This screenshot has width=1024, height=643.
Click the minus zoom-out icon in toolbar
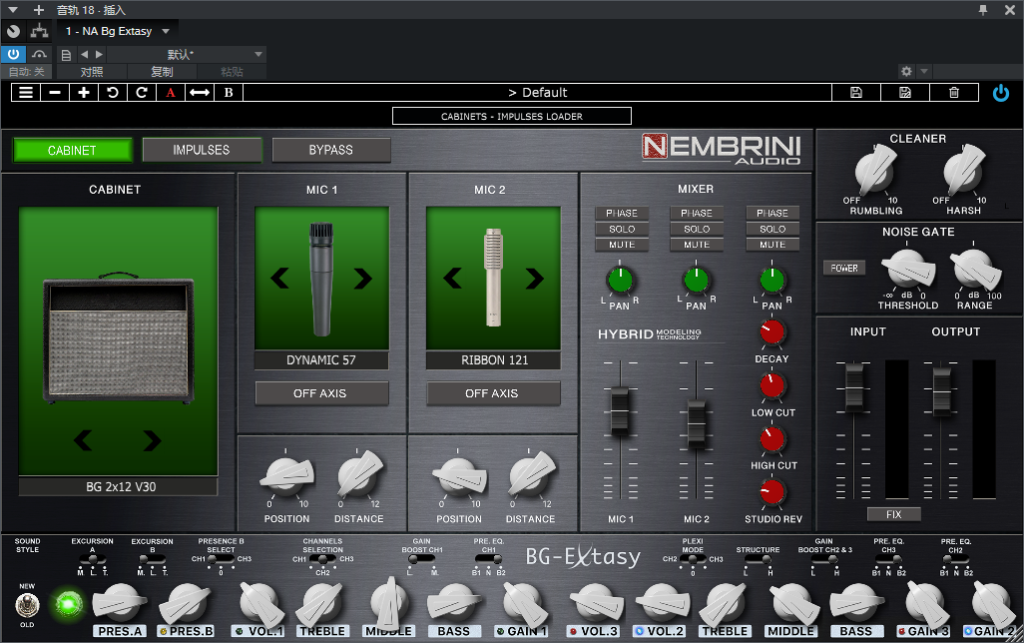tap(55, 93)
